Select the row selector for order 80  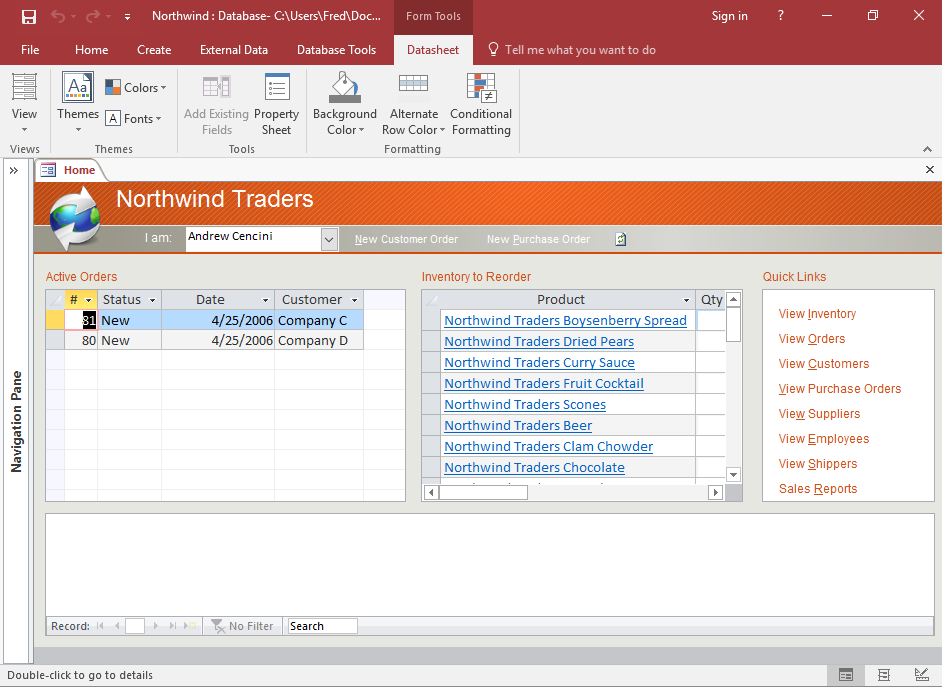(x=55, y=340)
